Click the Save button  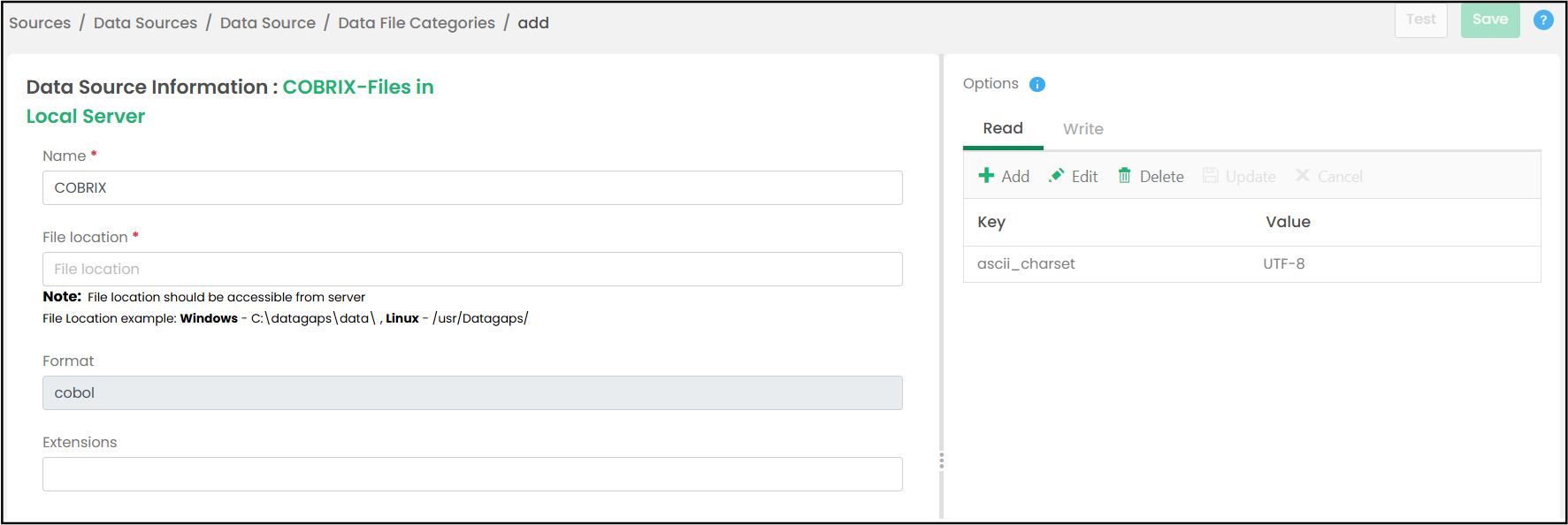coord(1490,19)
